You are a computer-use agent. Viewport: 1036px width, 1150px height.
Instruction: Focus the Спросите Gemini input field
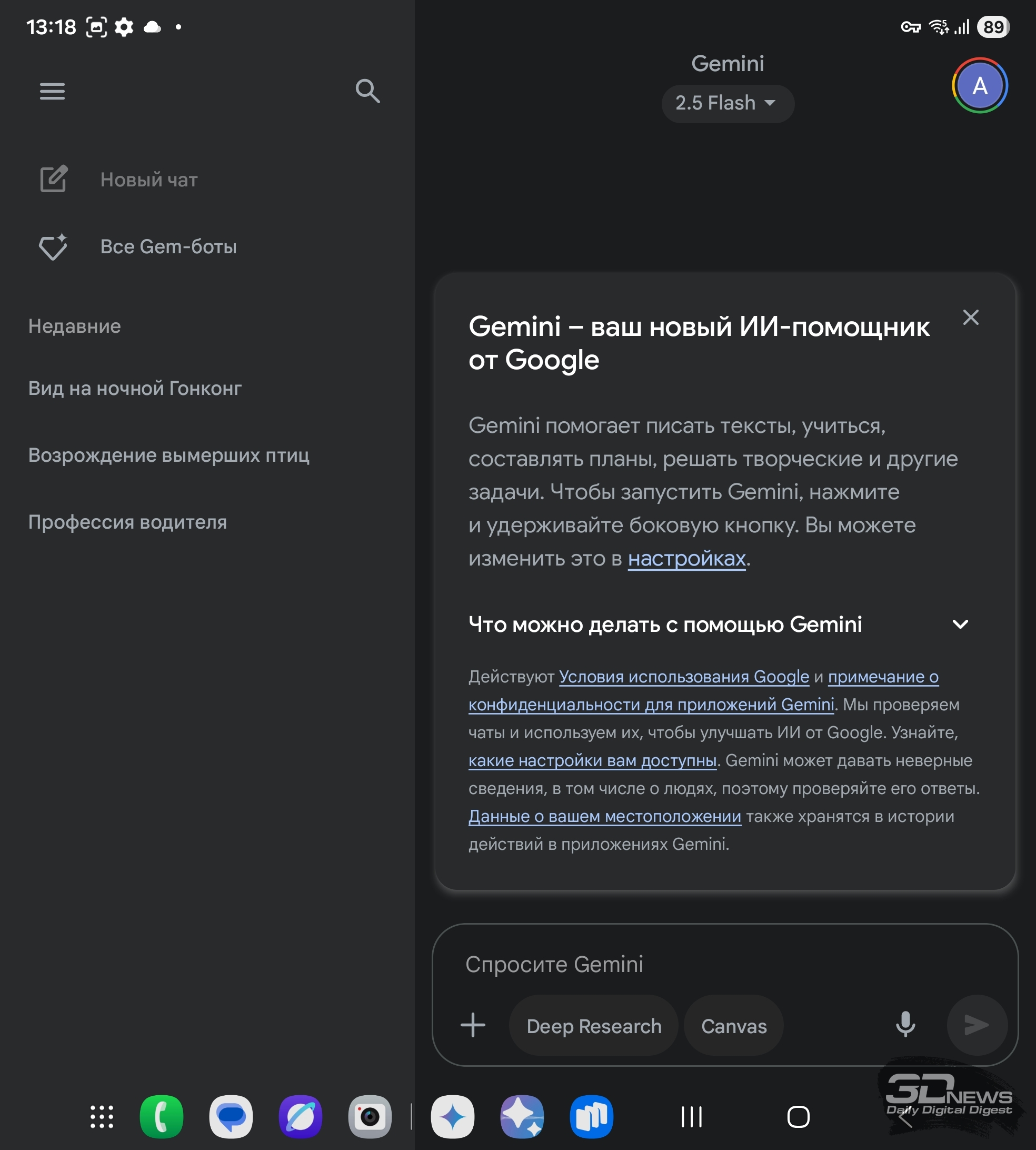pos(724,965)
